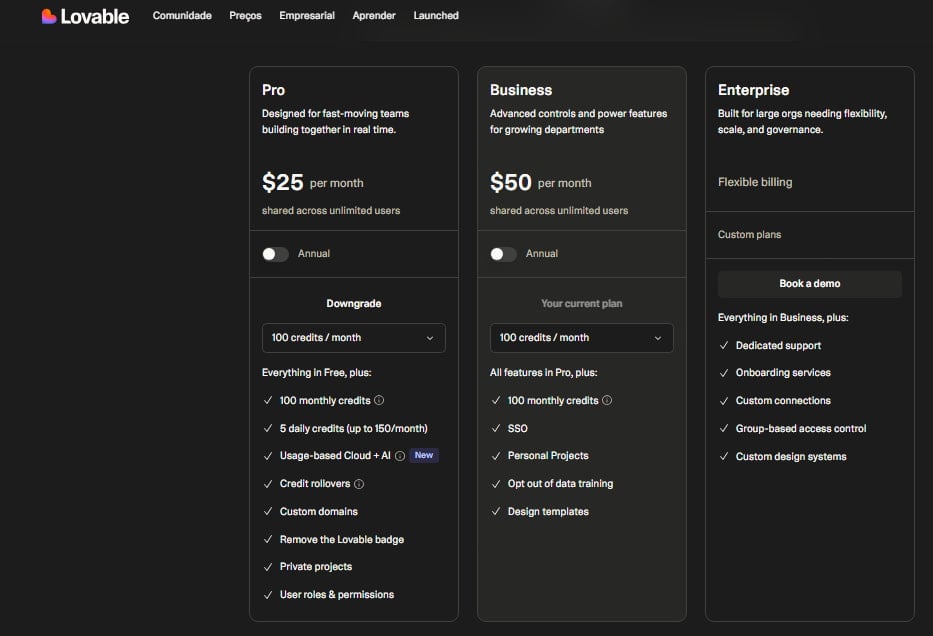Image resolution: width=933 pixels, height=636 pixels.
Task: Click checkmark icon beside SSO feature
Action: tap(496, 428)
